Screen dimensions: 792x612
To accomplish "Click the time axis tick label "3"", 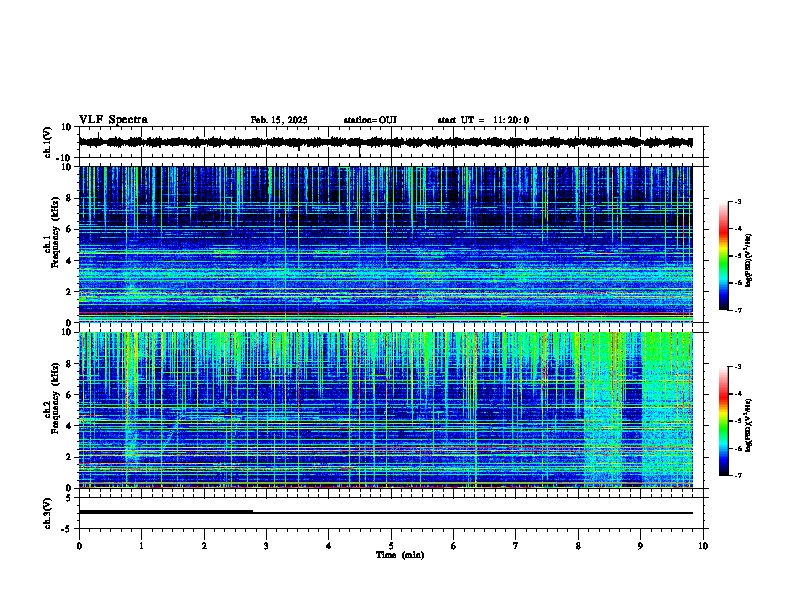I will click(266, 546).
